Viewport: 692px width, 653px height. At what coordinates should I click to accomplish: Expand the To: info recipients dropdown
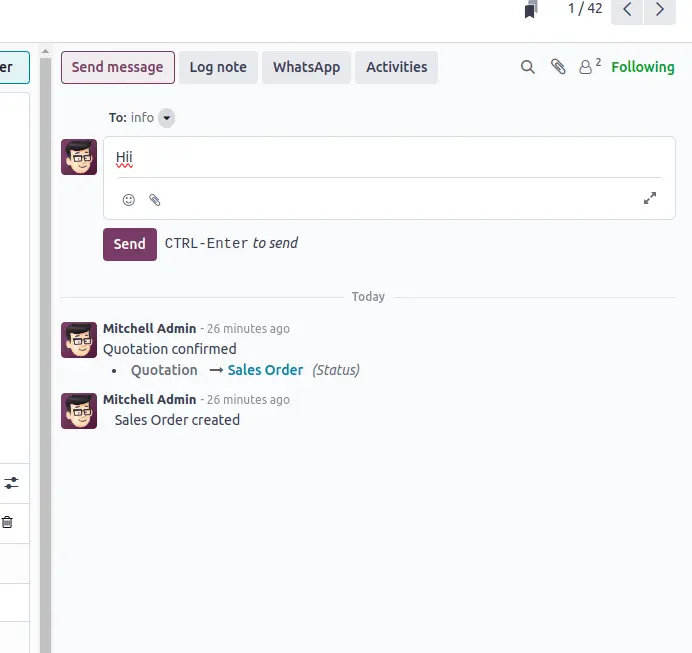(x=166, y=118)
